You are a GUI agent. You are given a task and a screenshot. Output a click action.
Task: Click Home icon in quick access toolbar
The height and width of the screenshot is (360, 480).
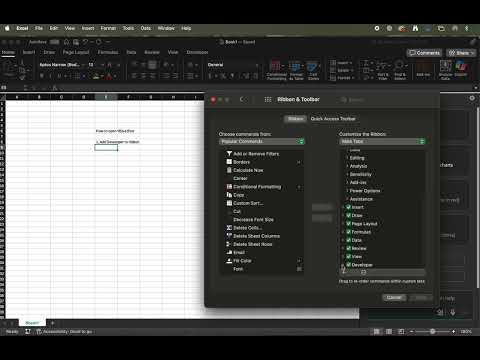(x=66, y=42)
